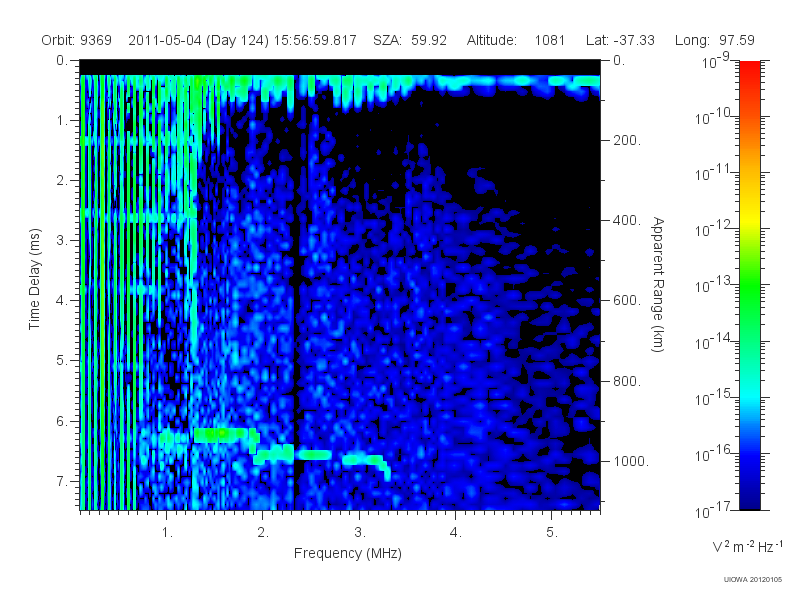Image resolution: width=800 pixels, height=600 pixels.
Task: Click the curved echo end near 3.2 MHz
Action: (384, 467)
